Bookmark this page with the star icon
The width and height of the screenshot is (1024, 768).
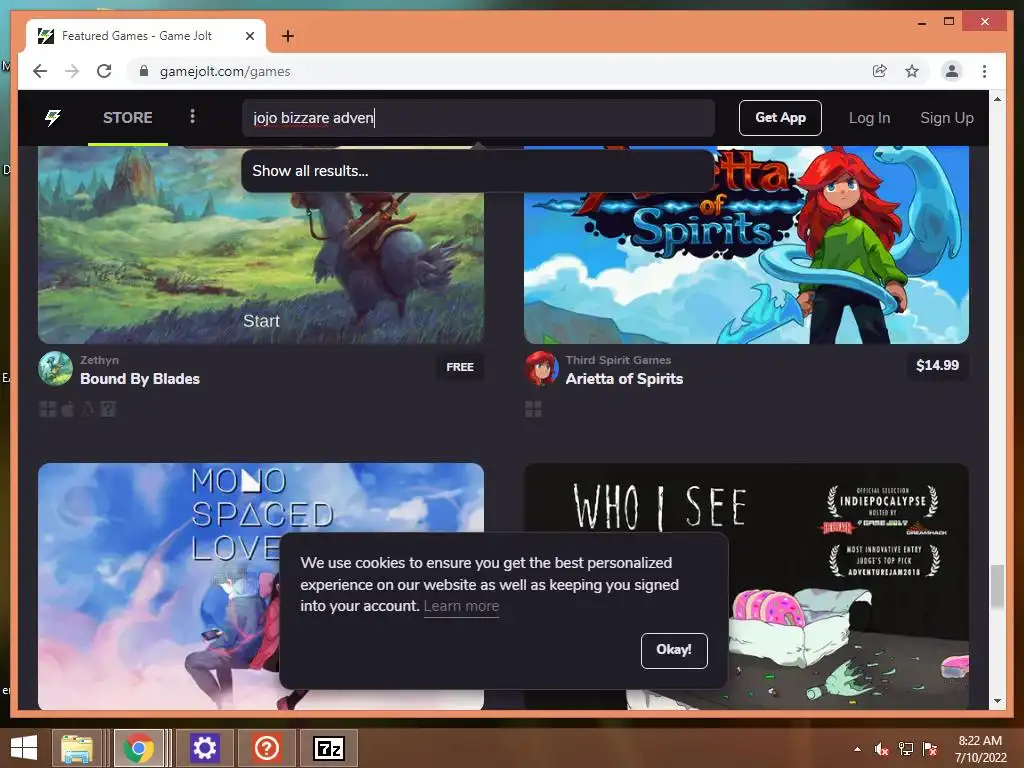coord(912,71)
